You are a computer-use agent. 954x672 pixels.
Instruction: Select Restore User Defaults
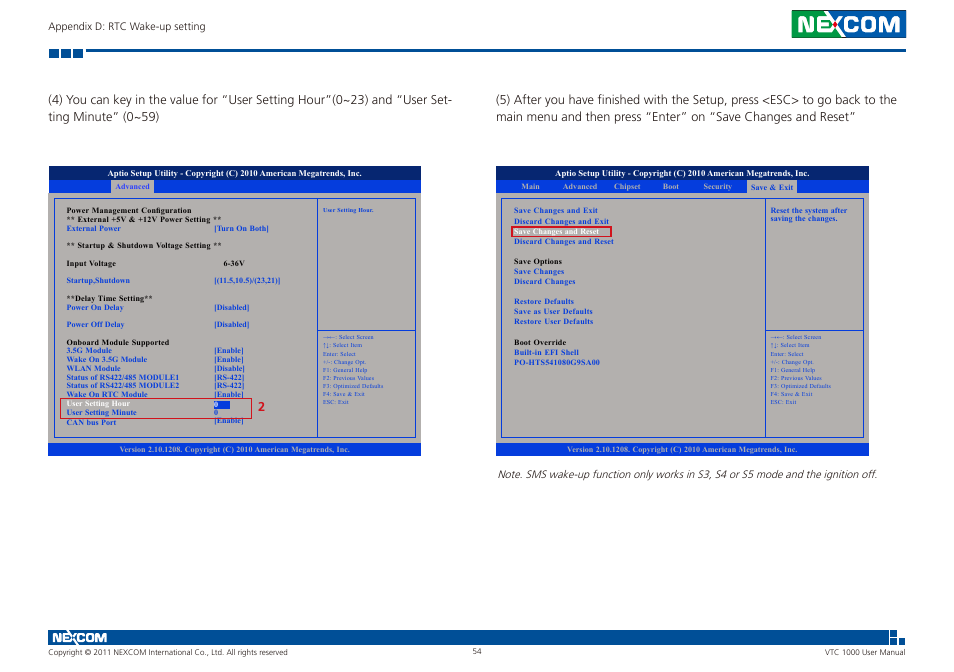tap(553, 321)
